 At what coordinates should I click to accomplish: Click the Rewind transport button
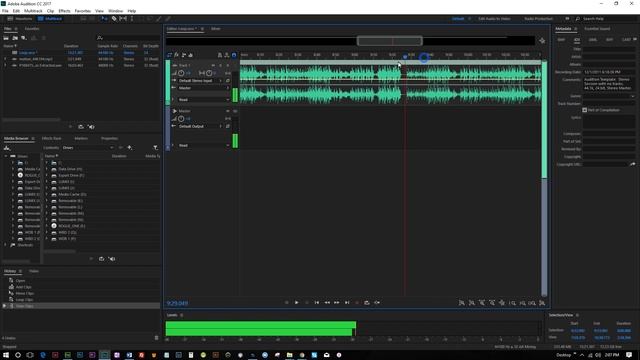tap(327, 303)
